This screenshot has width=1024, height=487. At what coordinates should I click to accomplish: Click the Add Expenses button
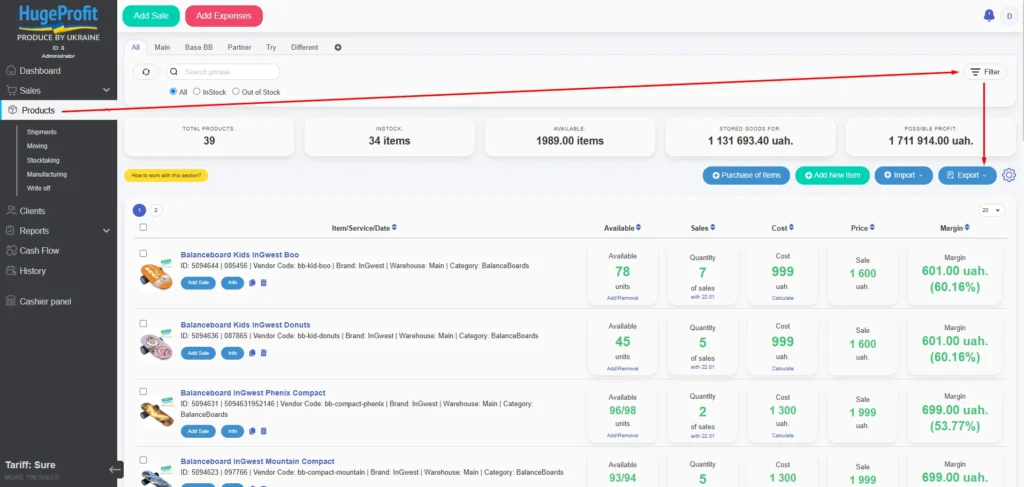pyautogui.click(x=224, y=16)
